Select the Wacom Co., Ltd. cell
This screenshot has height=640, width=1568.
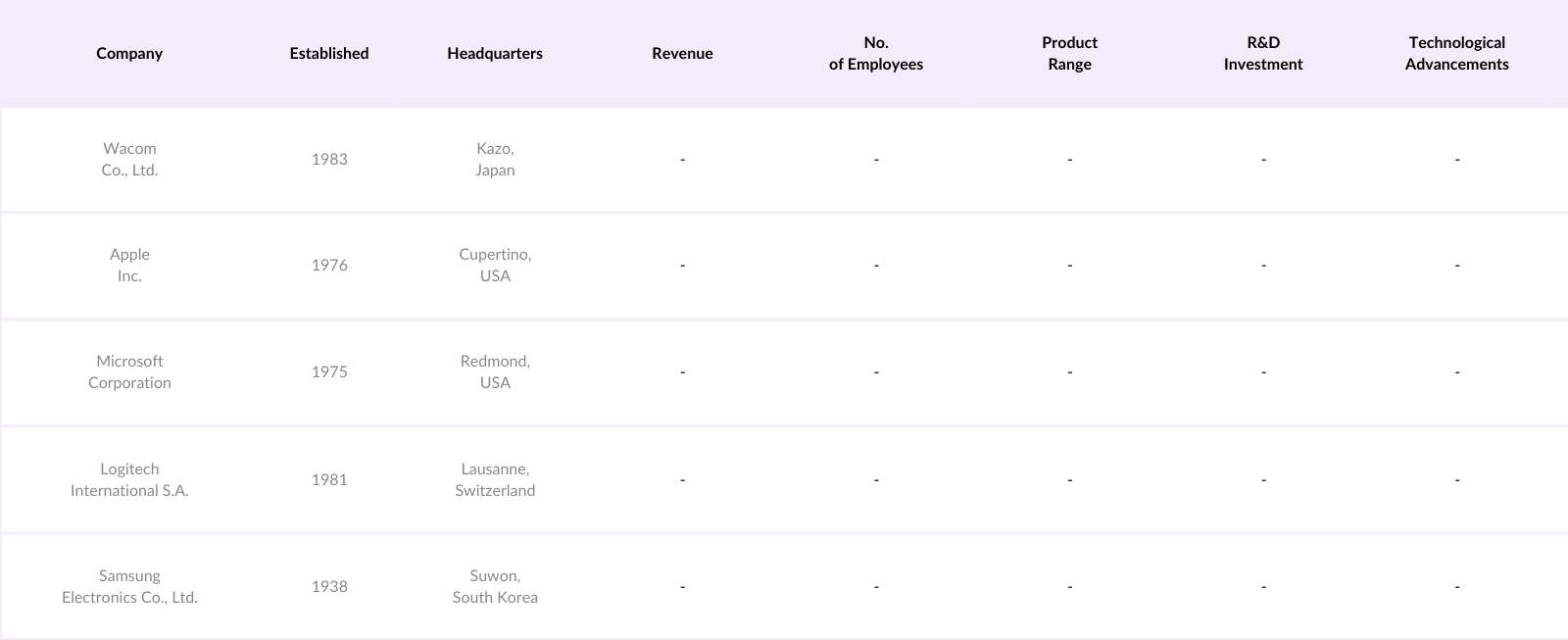tap(129, 159)
